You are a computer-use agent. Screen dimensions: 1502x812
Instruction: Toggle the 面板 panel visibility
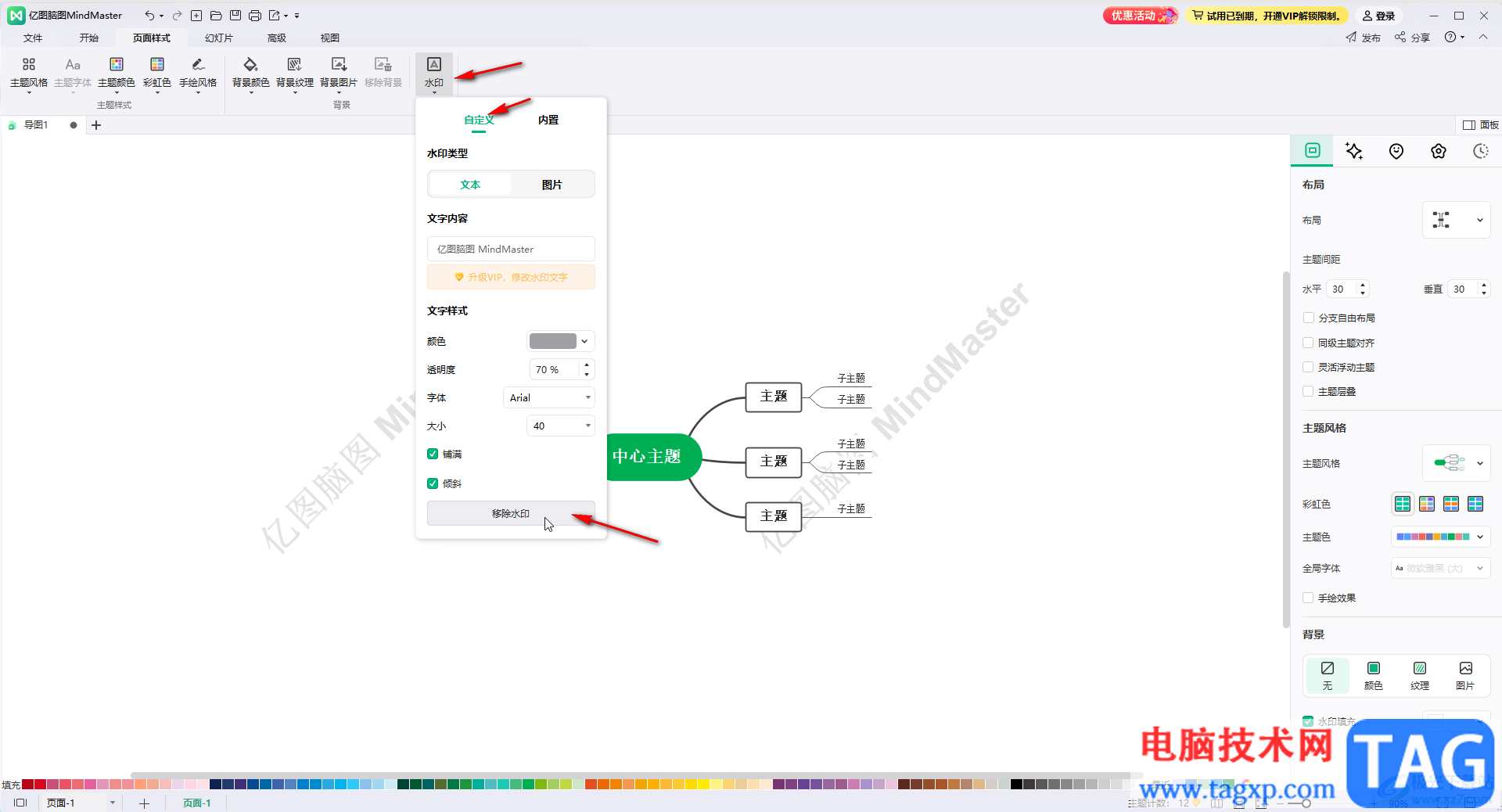click(1481, 125)
